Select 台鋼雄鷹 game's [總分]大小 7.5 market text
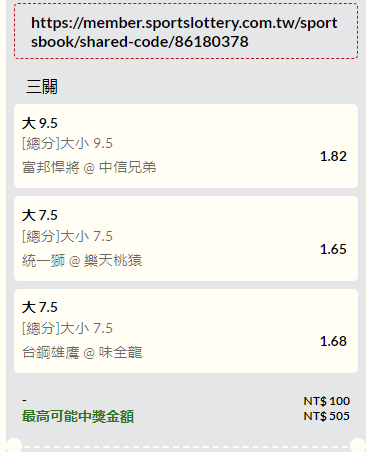367x452 pixels. click(x=67, y=328)
